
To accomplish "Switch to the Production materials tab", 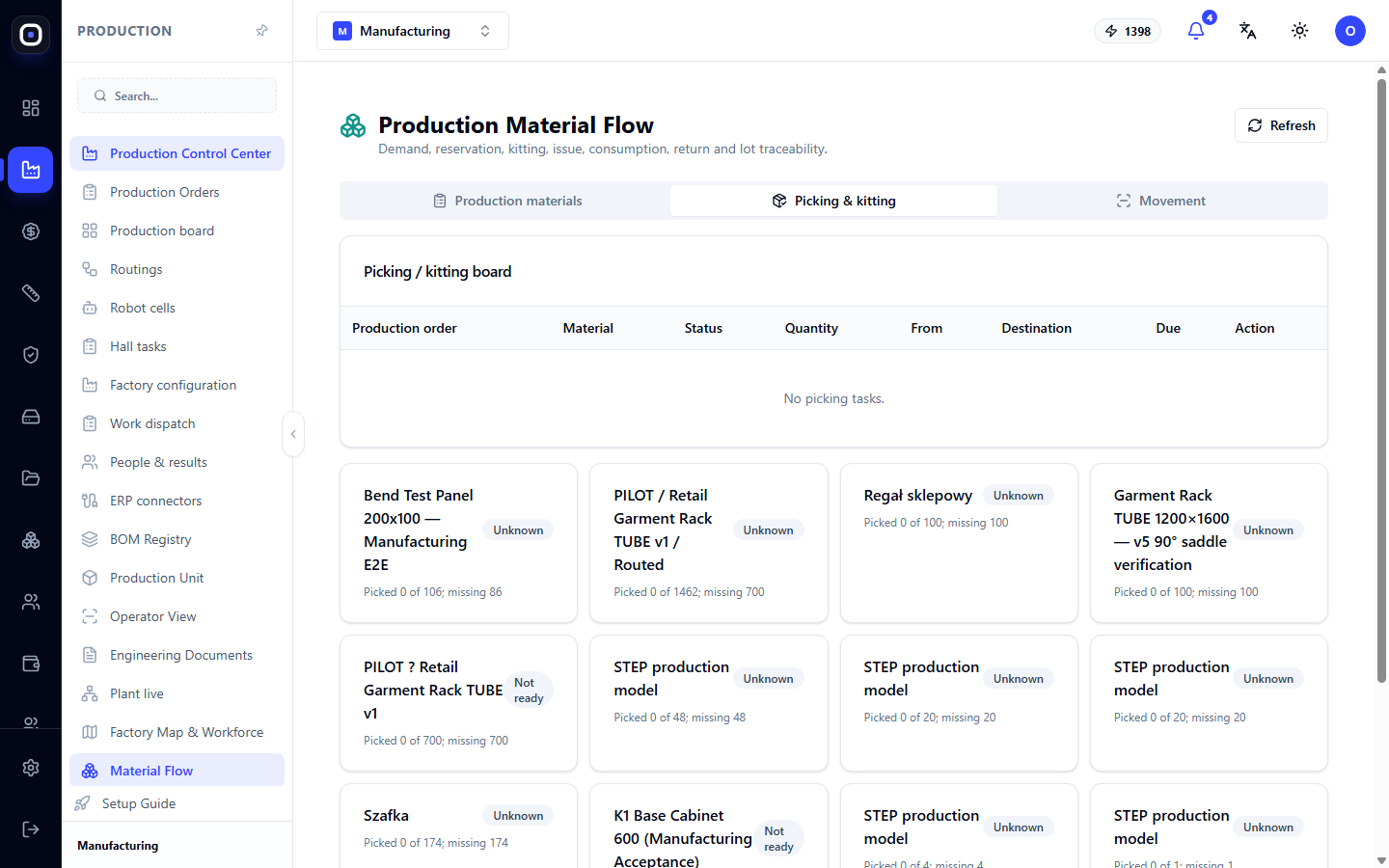I will pos(507,201).
